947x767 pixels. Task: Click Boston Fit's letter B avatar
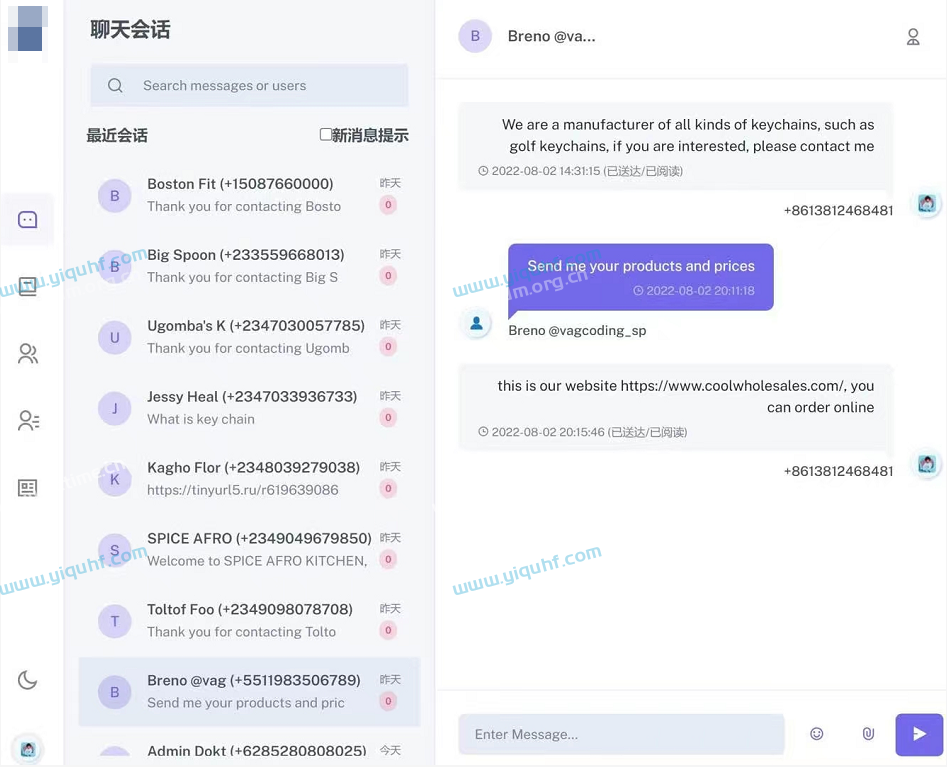click(x=115, y=196)
